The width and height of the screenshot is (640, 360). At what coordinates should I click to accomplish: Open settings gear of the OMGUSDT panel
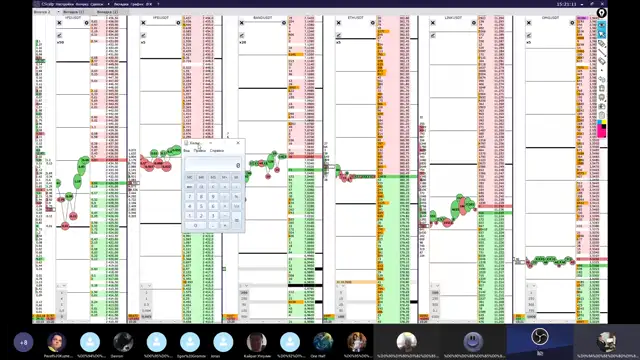[572, 23]
